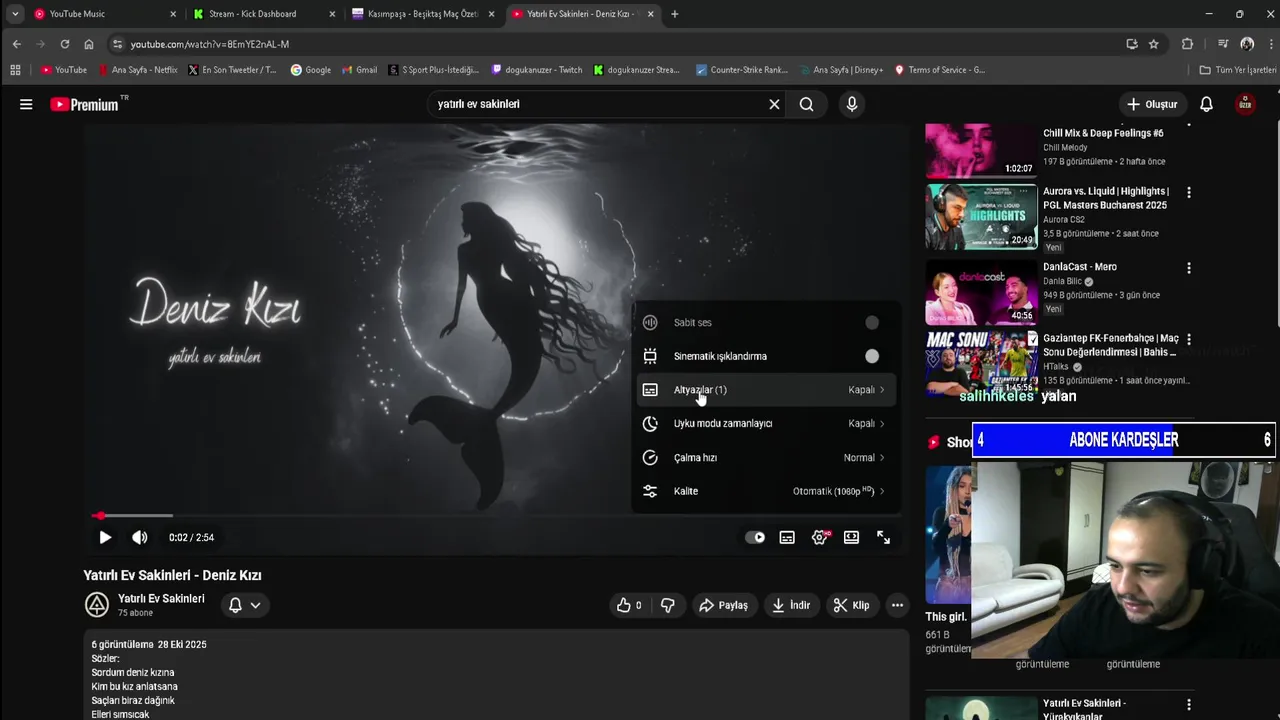Open Ana Sayfa - Netflix bookmark
This screenshot has height=720, width=1280.
pyautogui.click(x=137, y=70)
